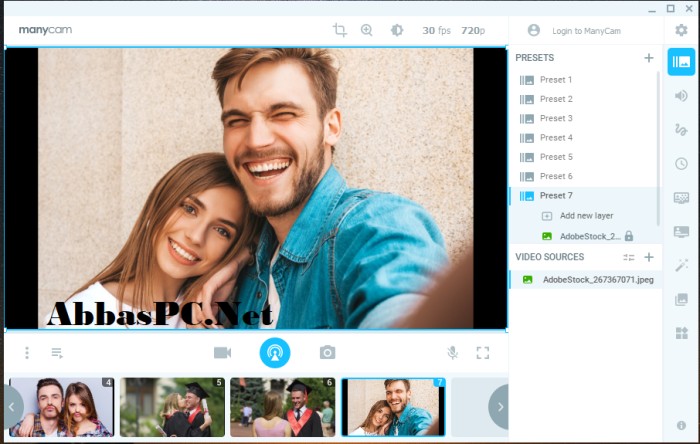Change the 720p resolution setting
Viewport: 700px width, 444px height.
(473, 30)
